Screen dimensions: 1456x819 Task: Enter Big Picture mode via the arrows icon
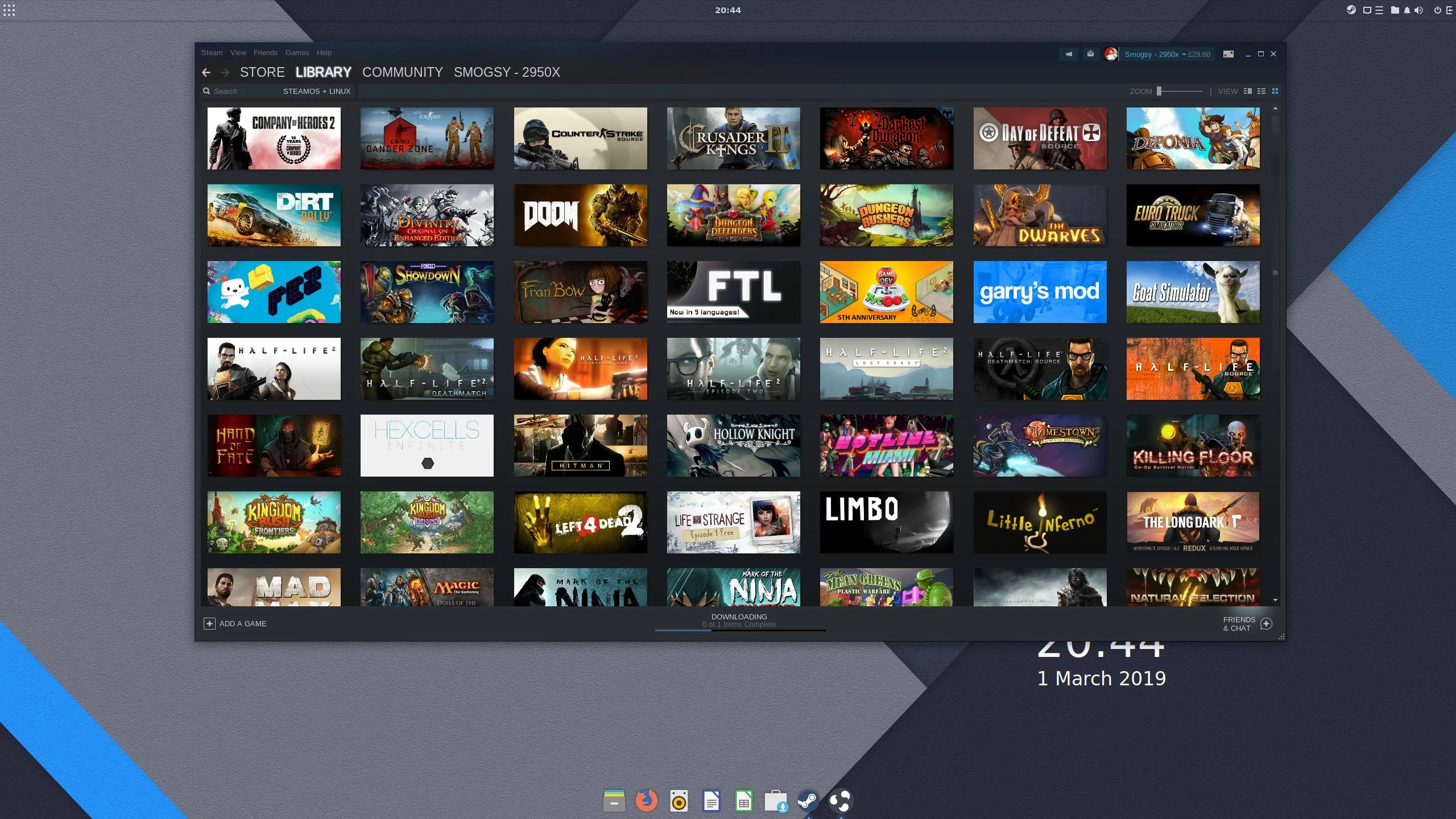(1228, 54)
